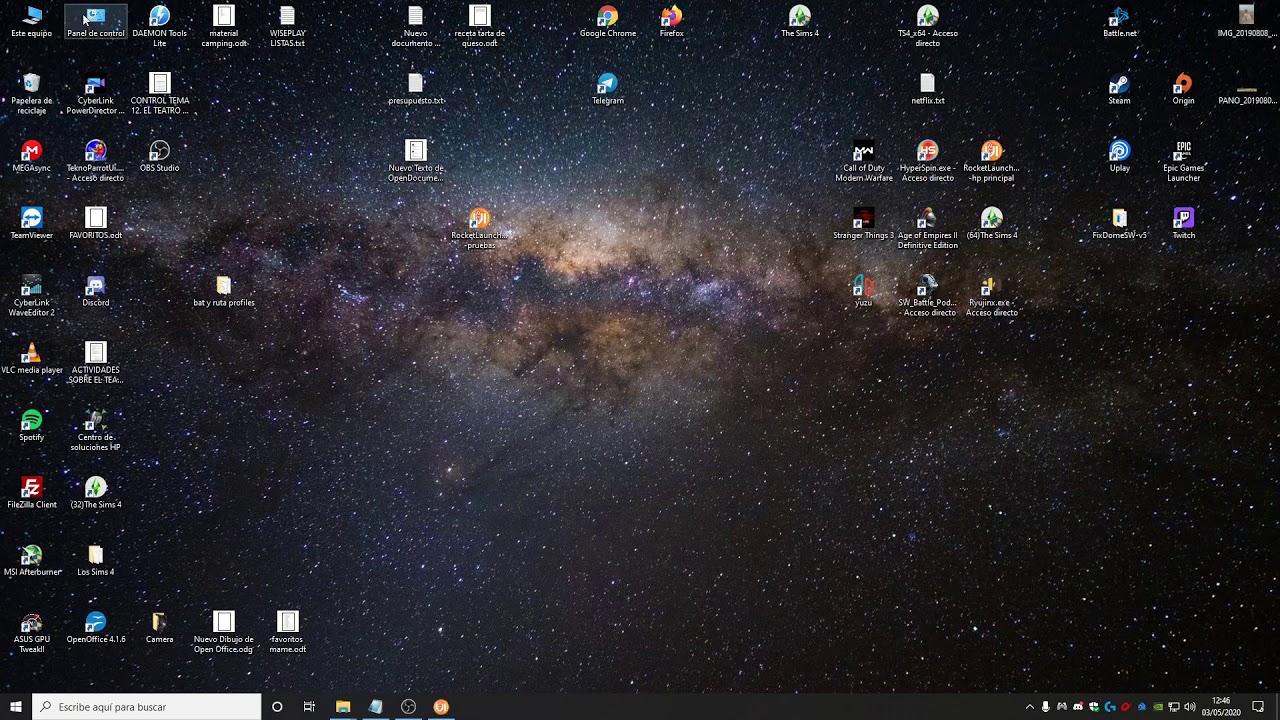1280x720 pixels.
Task: Open Panel de control shortcut
Action: point(96,22)
